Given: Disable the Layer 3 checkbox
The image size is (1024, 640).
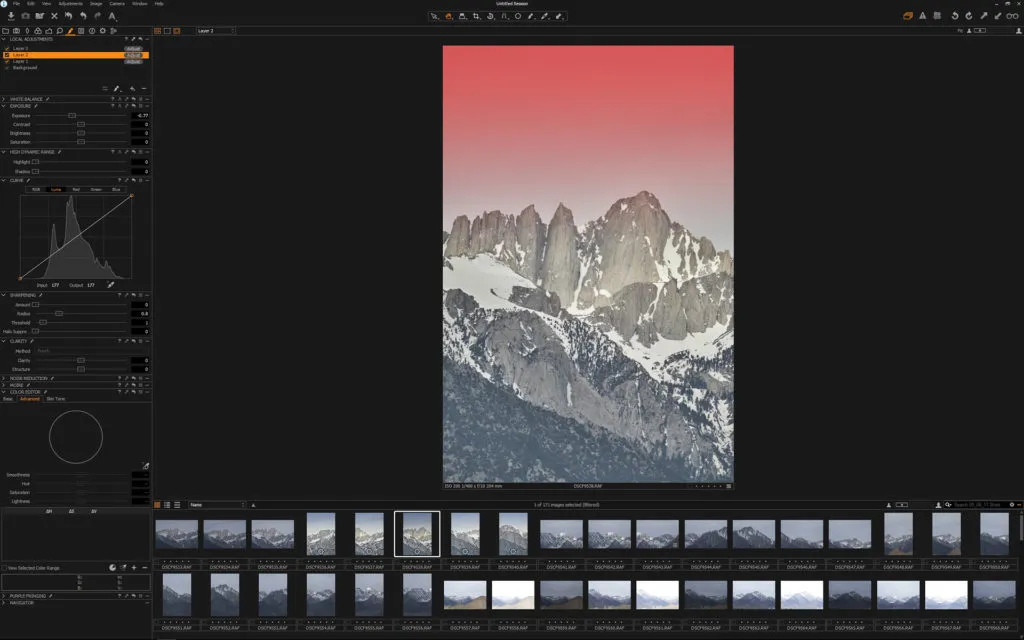Looking at the screenshot, I should [7, 49].
